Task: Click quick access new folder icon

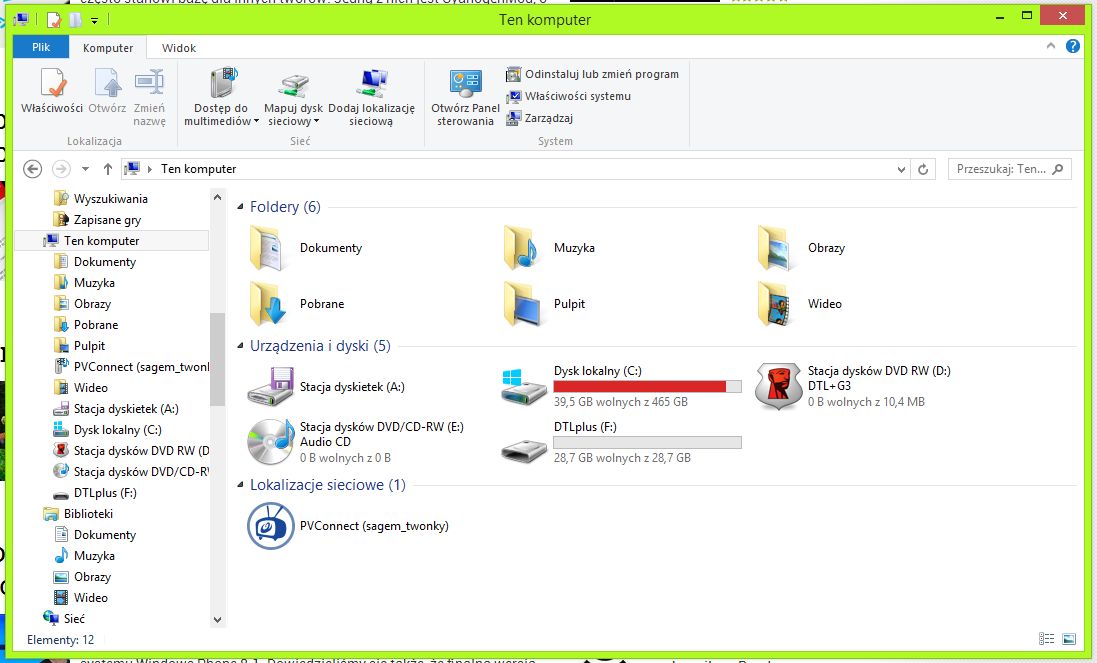Action: tap(75, 20)
